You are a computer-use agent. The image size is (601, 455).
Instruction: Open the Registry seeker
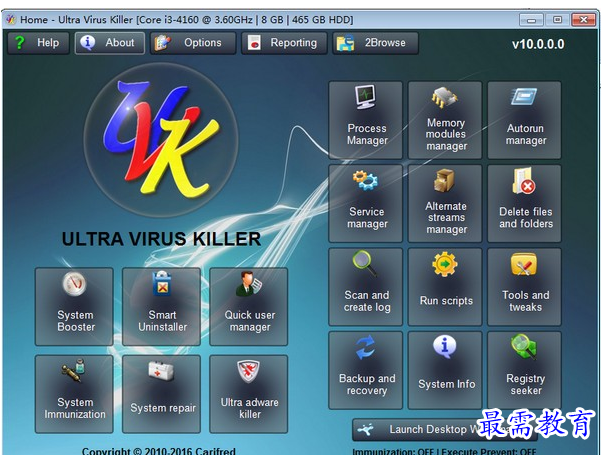click(x=524, y=370)
